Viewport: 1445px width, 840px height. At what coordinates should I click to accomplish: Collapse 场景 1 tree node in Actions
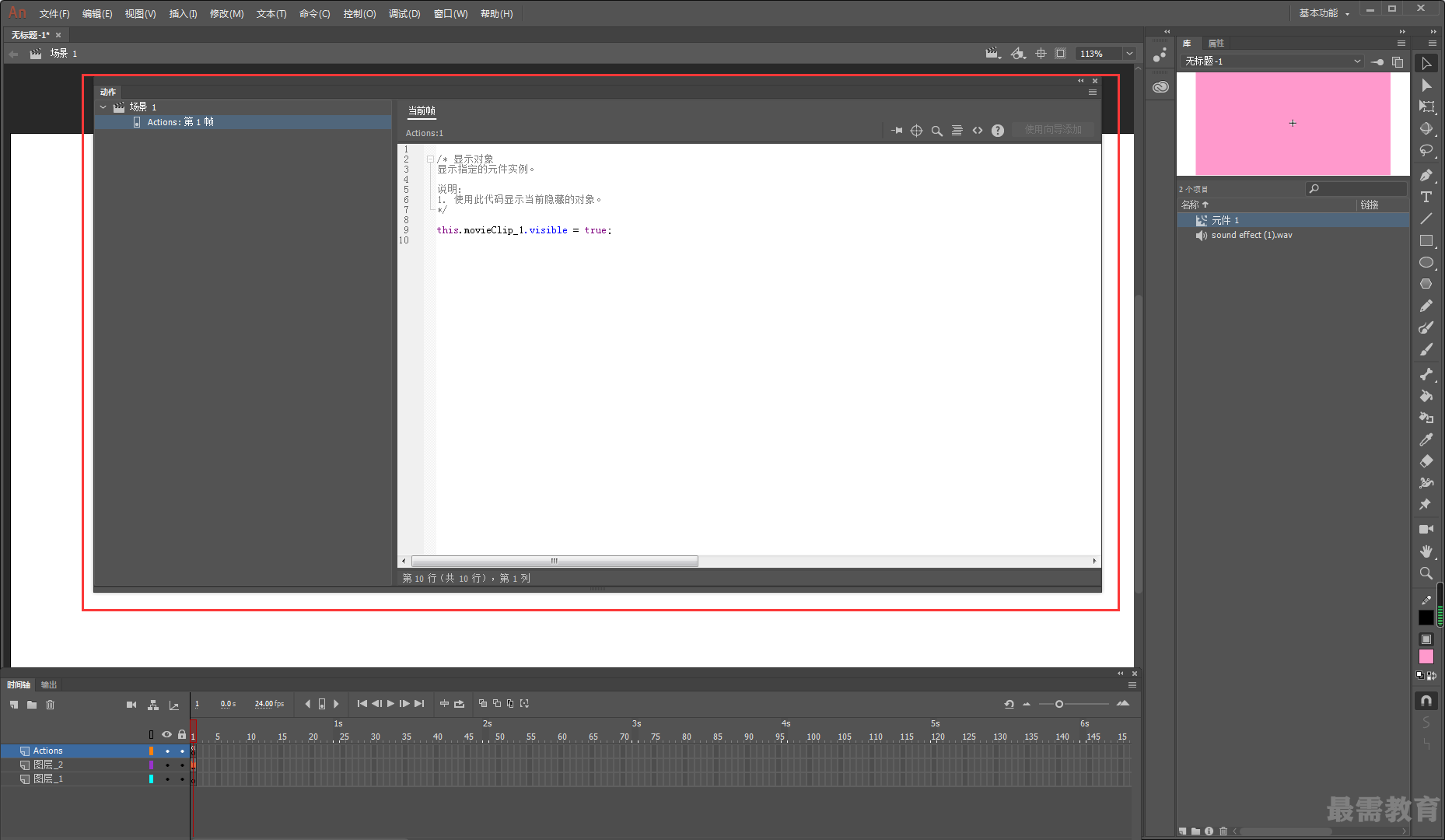tap(103, 107)
